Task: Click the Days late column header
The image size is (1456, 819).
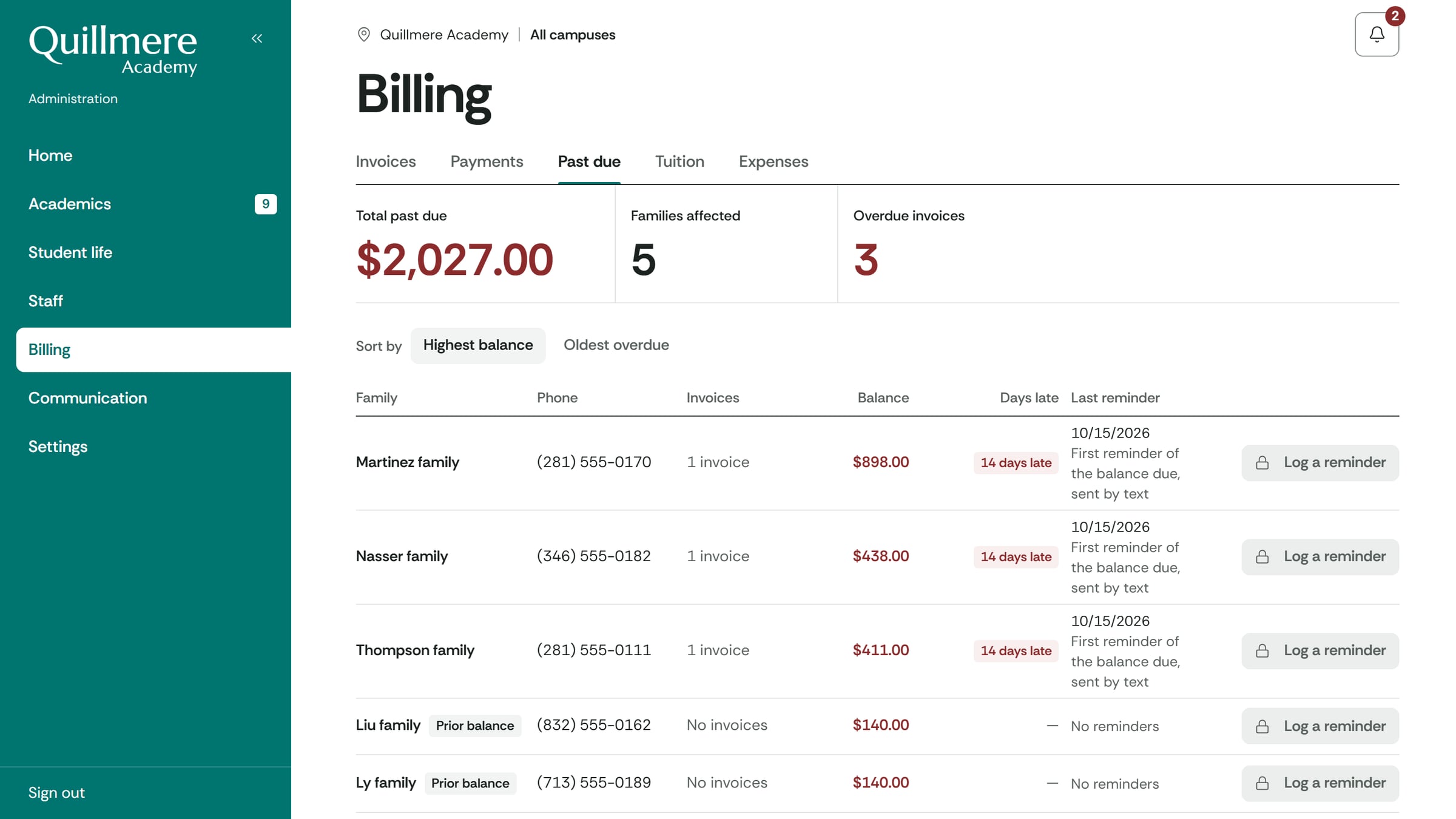Action: pyautogui.click(x=1029, y=398)
